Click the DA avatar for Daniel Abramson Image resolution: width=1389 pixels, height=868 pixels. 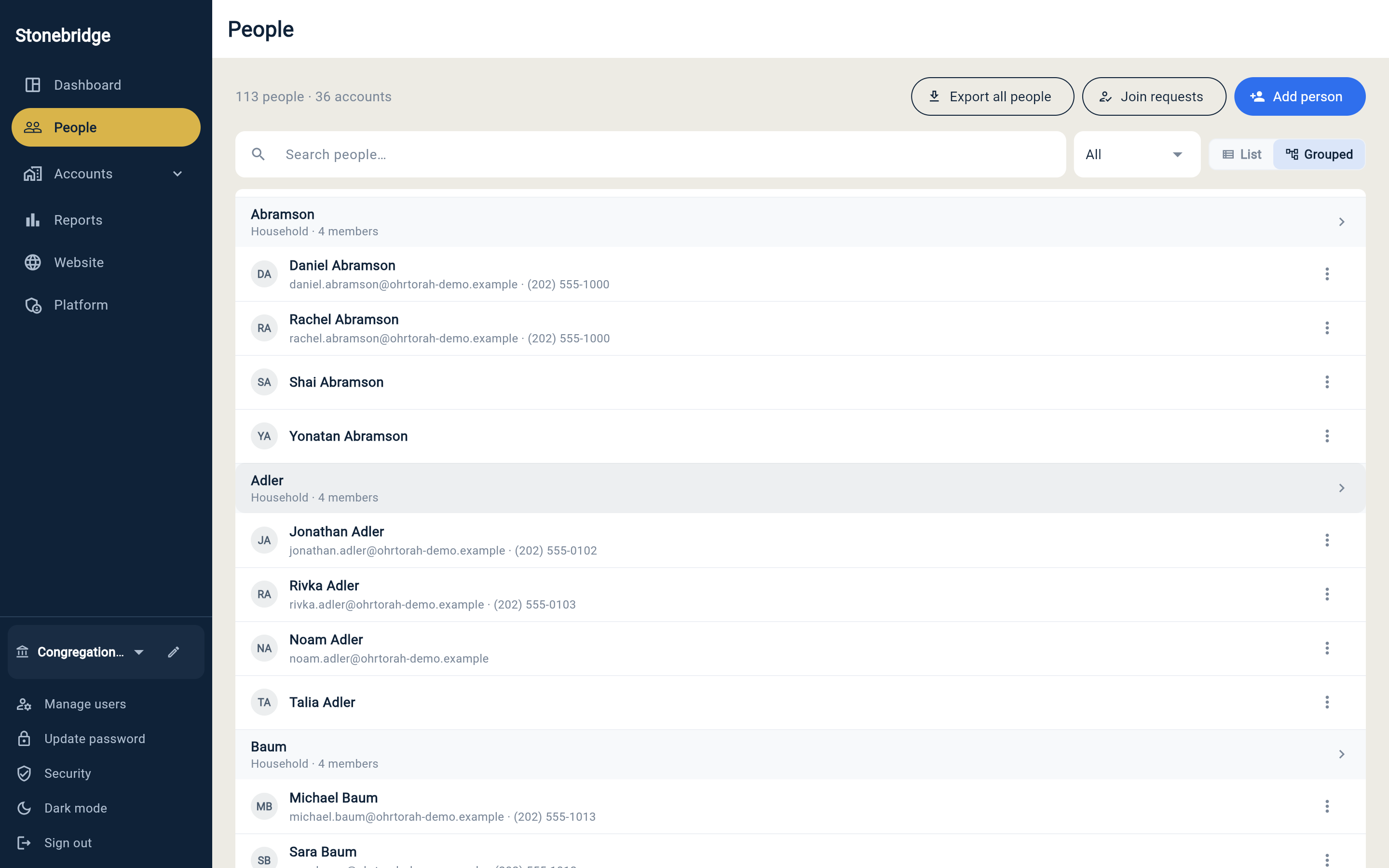pos(264,274)
